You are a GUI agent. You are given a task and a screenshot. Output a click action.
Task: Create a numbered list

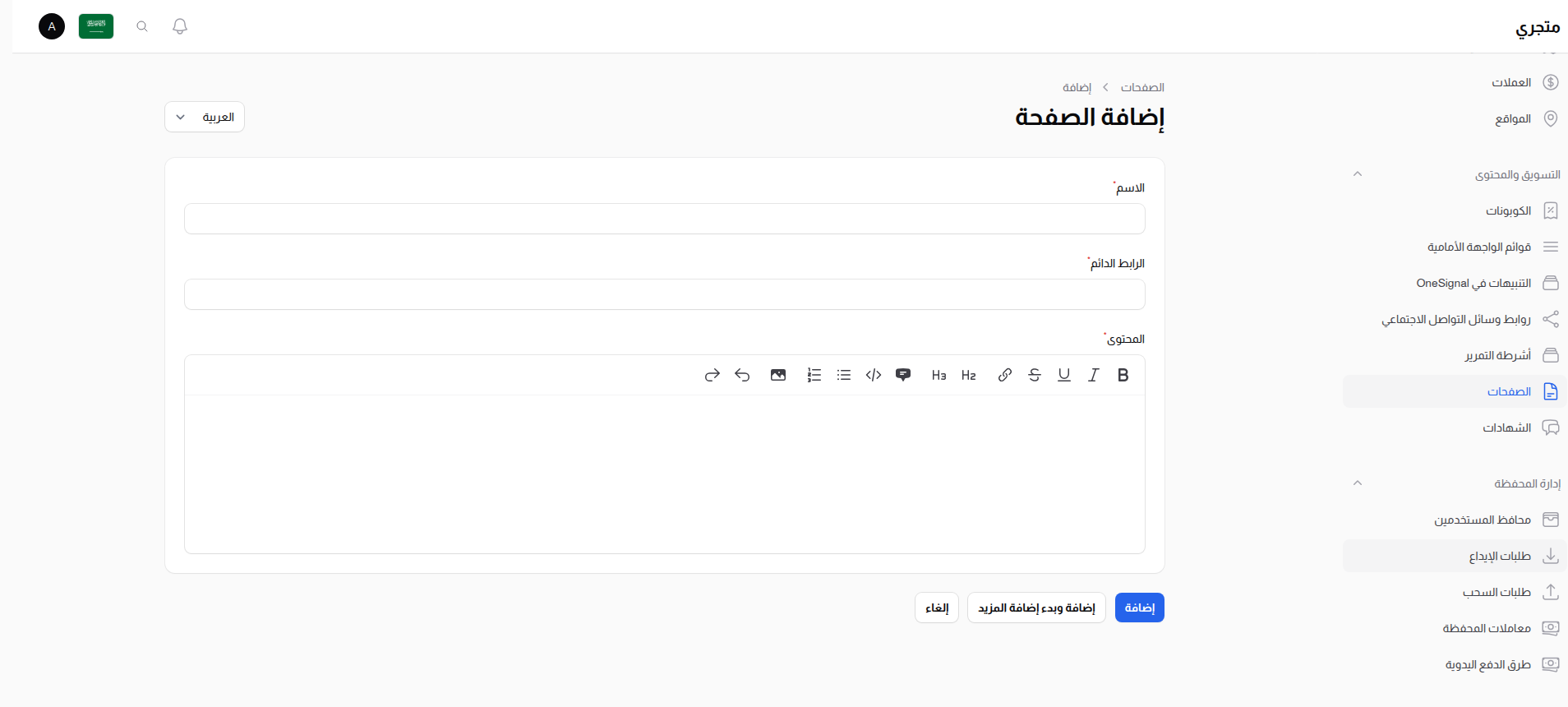pos(814,375)
